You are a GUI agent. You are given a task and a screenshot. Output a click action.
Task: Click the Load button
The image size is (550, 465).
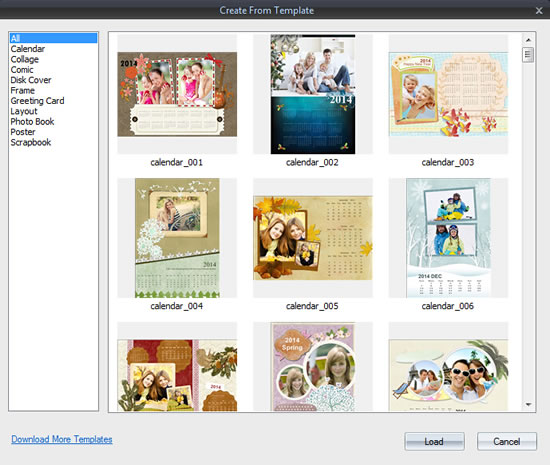(434, 441)
